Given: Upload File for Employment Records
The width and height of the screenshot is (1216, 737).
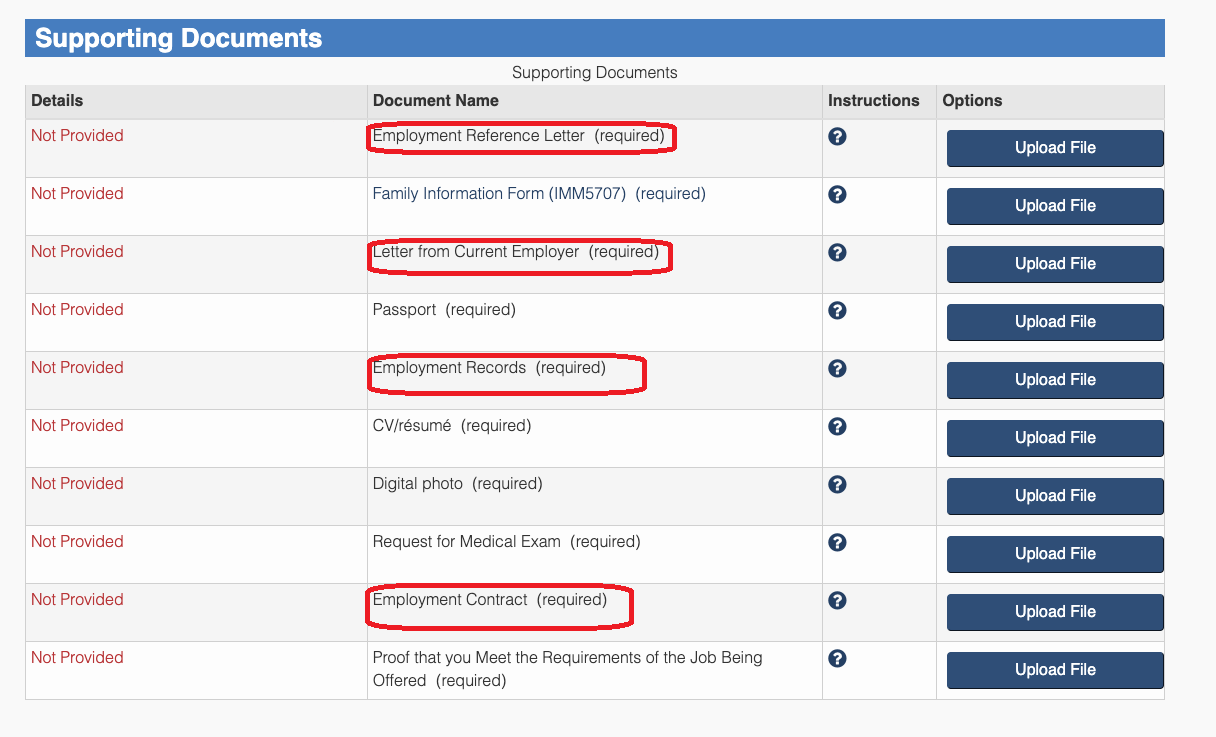Looking at the screenshot, I should 1055,380.
